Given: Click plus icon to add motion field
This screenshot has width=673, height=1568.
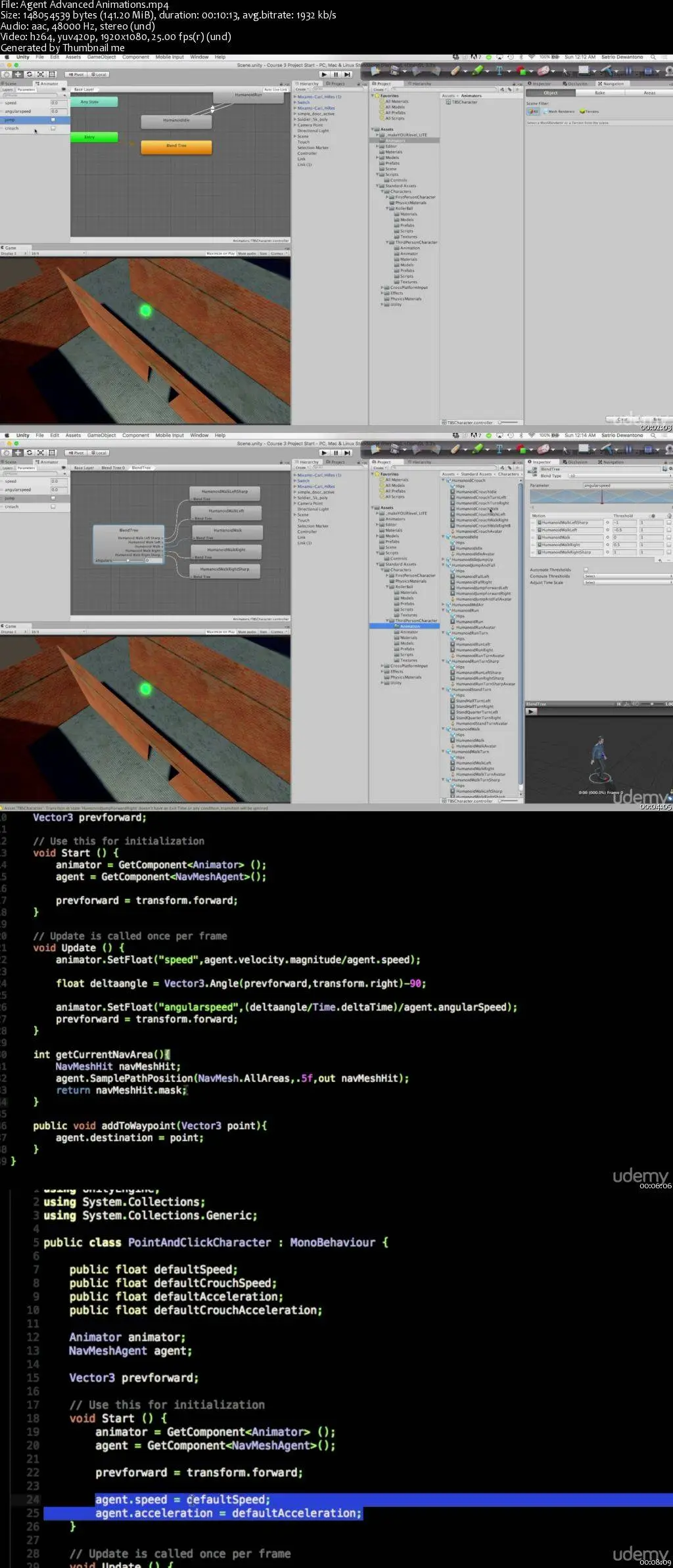Looking at the screenshot, I should pyautogui.click(x=659, y=560).
